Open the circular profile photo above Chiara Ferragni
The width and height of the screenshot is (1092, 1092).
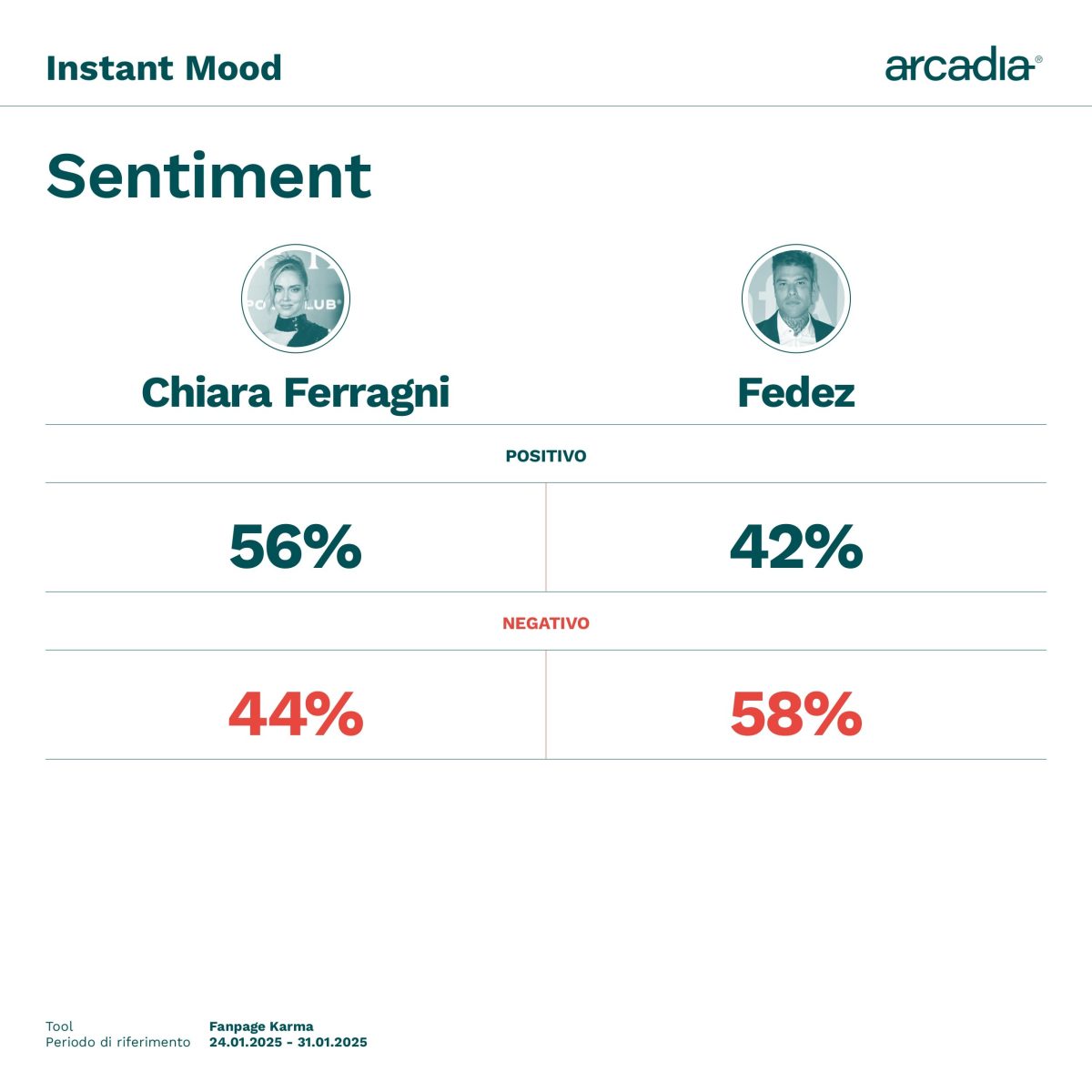tap(296, 298)
